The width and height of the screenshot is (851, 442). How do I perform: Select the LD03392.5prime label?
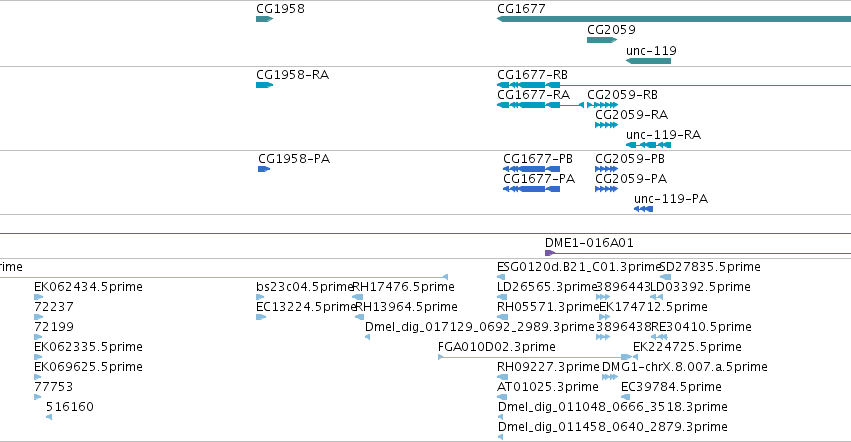pyautogui.click(x=701, y=287)
